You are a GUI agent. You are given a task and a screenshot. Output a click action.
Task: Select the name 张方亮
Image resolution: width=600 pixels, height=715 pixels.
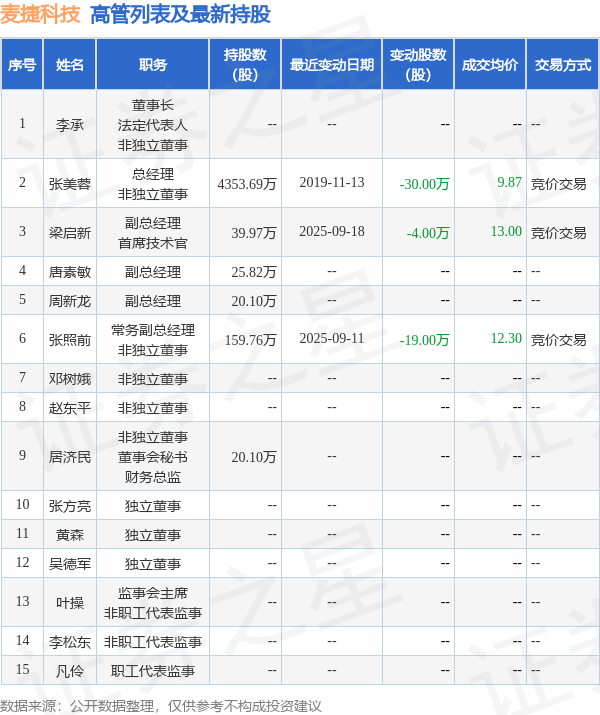[70, 506]
